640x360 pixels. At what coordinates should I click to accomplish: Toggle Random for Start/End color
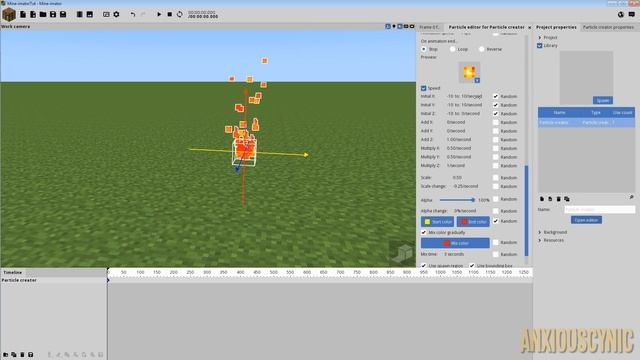tap(496, 221)
